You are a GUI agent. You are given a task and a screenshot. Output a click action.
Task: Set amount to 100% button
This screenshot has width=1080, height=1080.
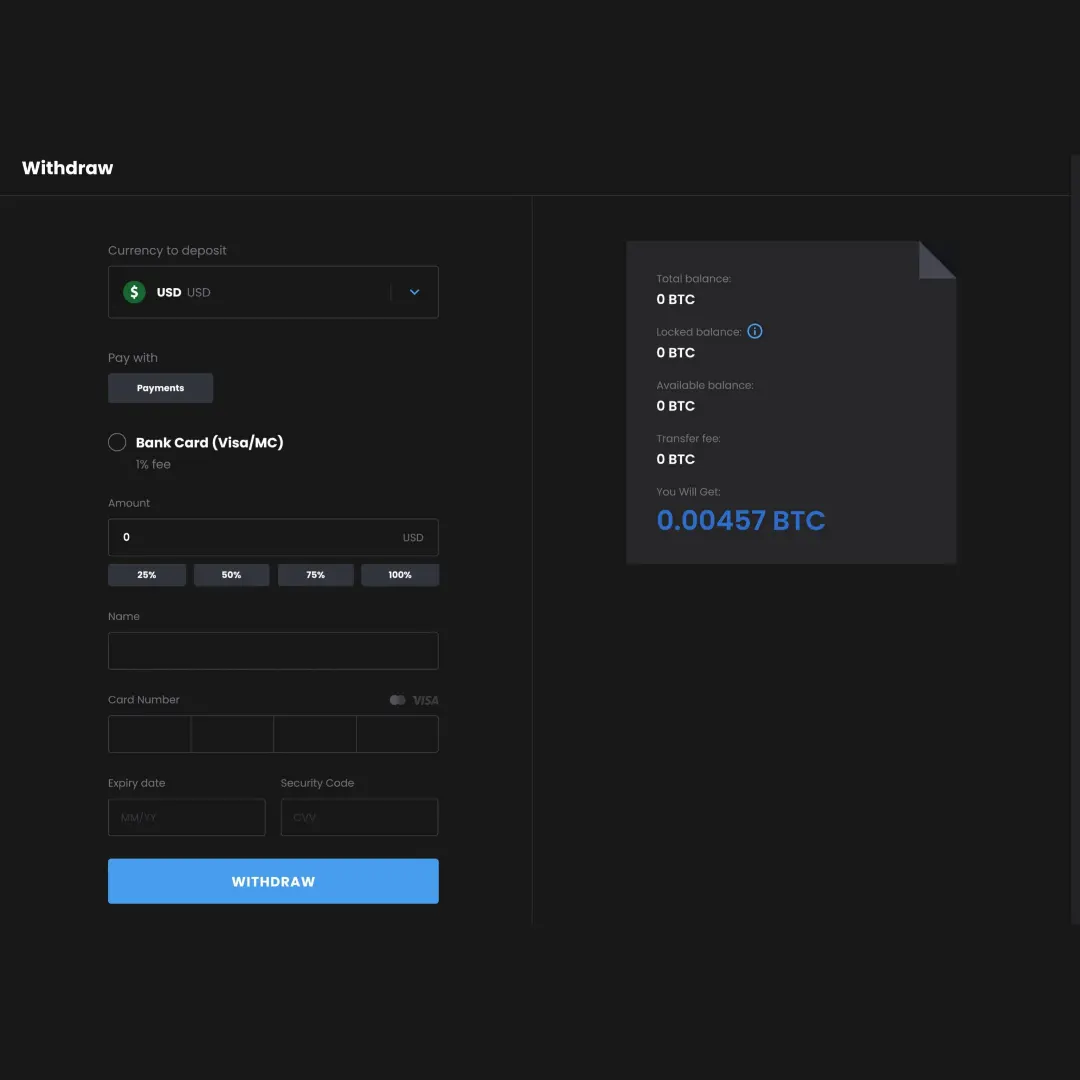point(400,575)
